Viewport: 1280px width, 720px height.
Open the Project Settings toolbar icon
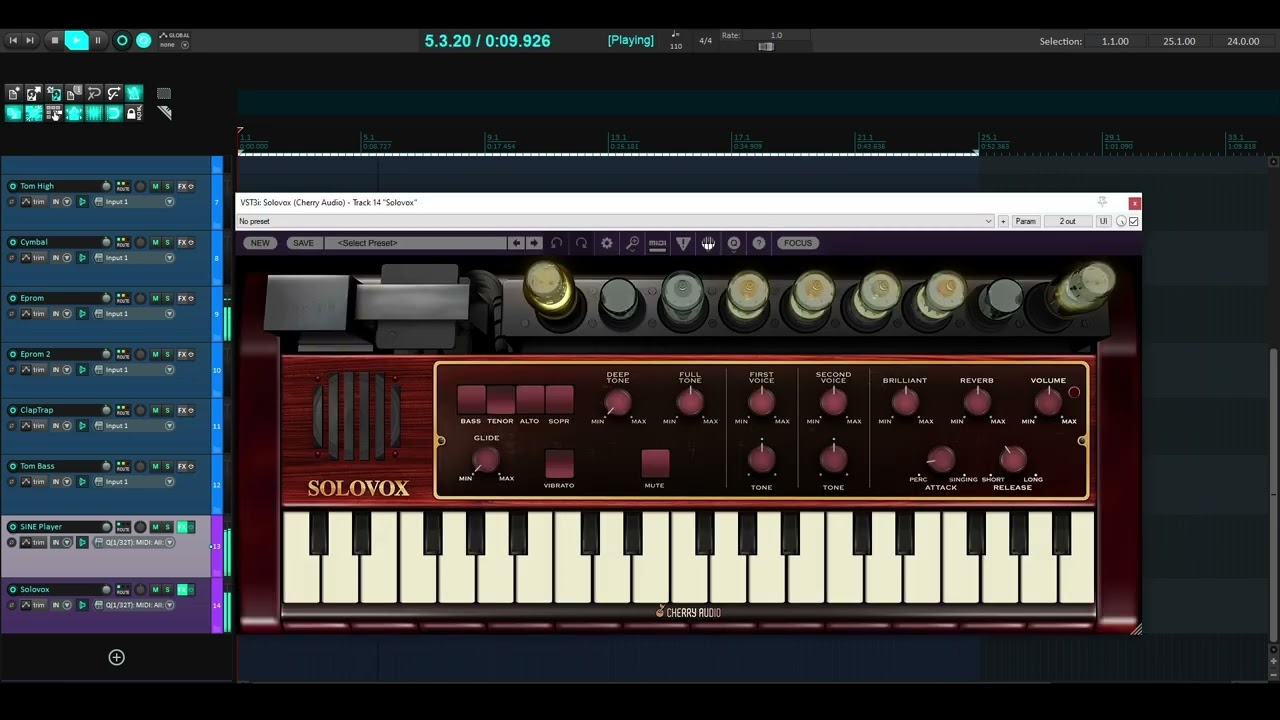click(x=74, y=93)
